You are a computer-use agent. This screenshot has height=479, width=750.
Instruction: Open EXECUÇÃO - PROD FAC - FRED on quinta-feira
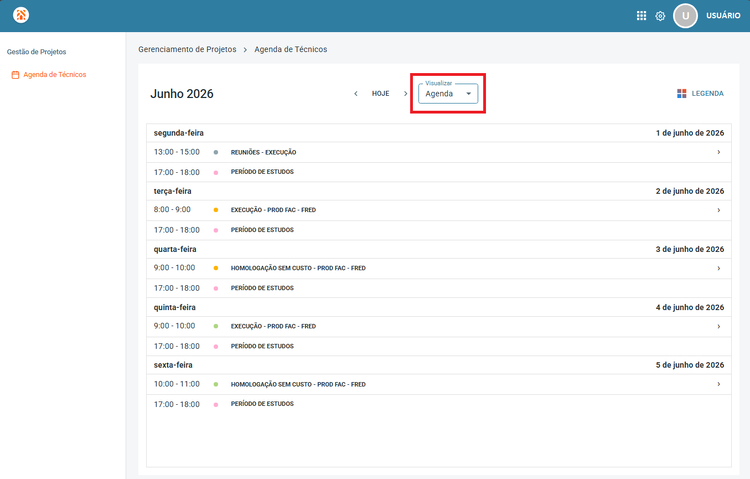click(x=273, y=326)
